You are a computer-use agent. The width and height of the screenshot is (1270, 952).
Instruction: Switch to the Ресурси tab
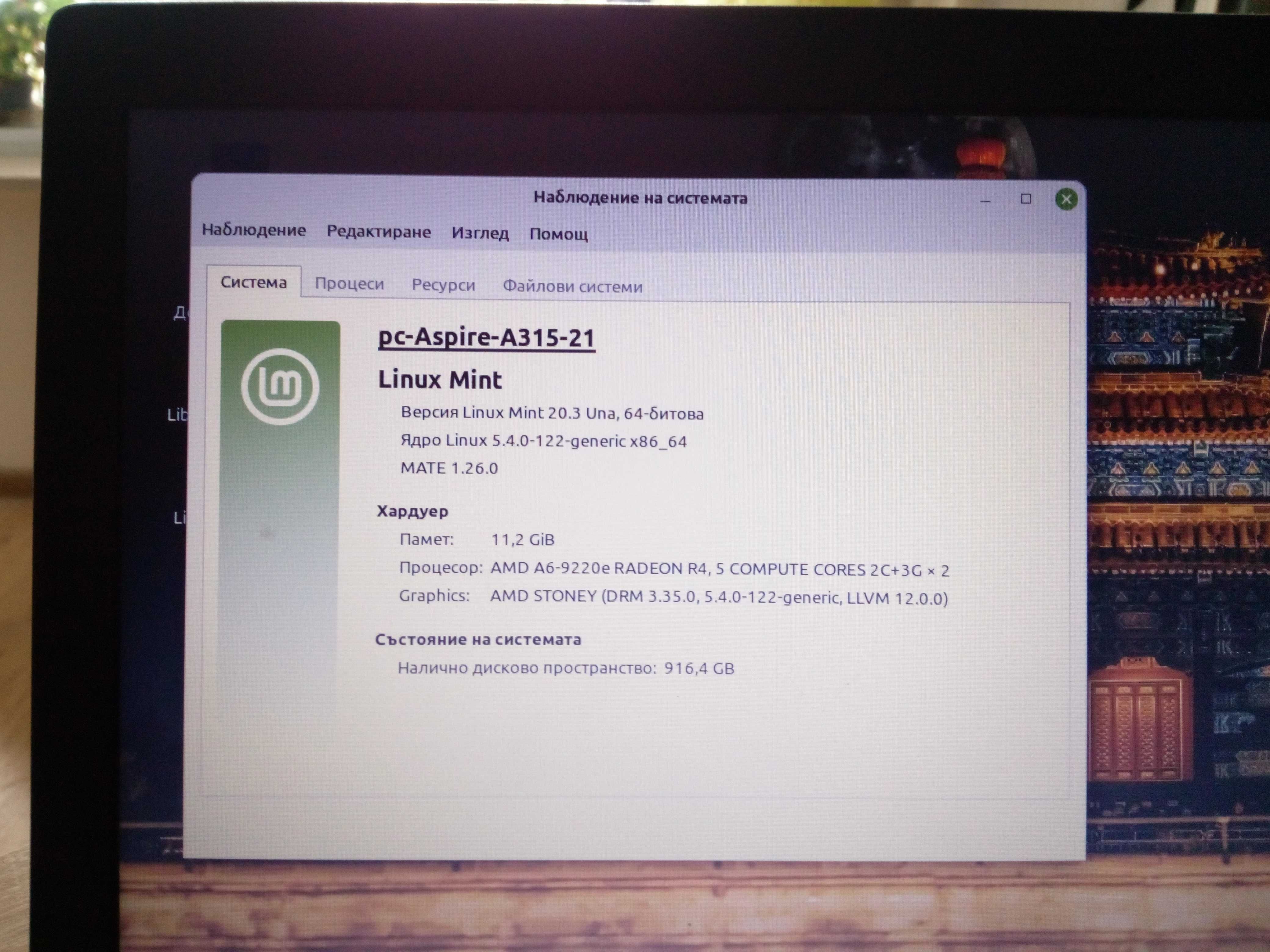[443, 285]
